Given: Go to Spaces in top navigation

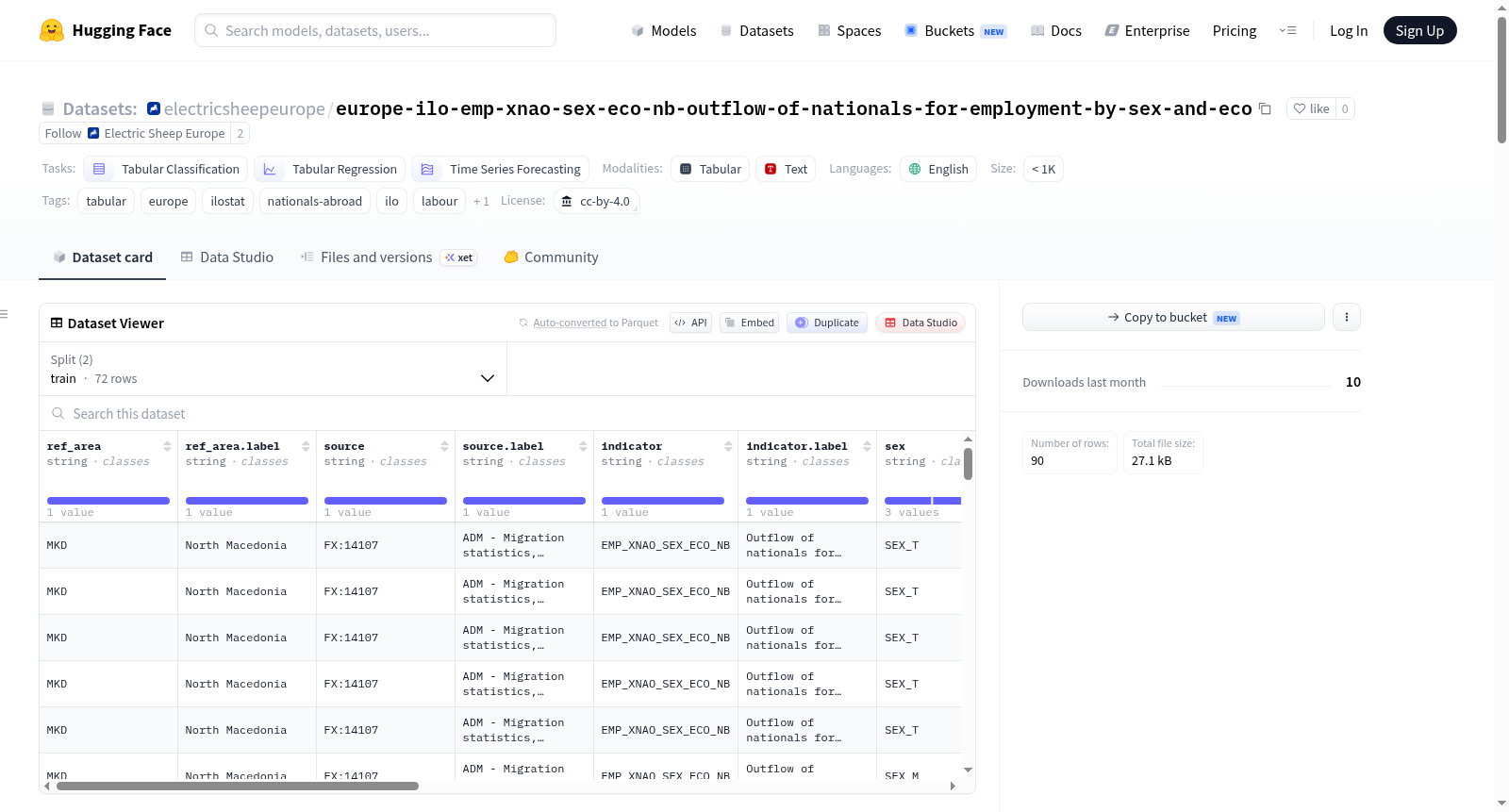Looking at the screenshot, I should [850, 30].
